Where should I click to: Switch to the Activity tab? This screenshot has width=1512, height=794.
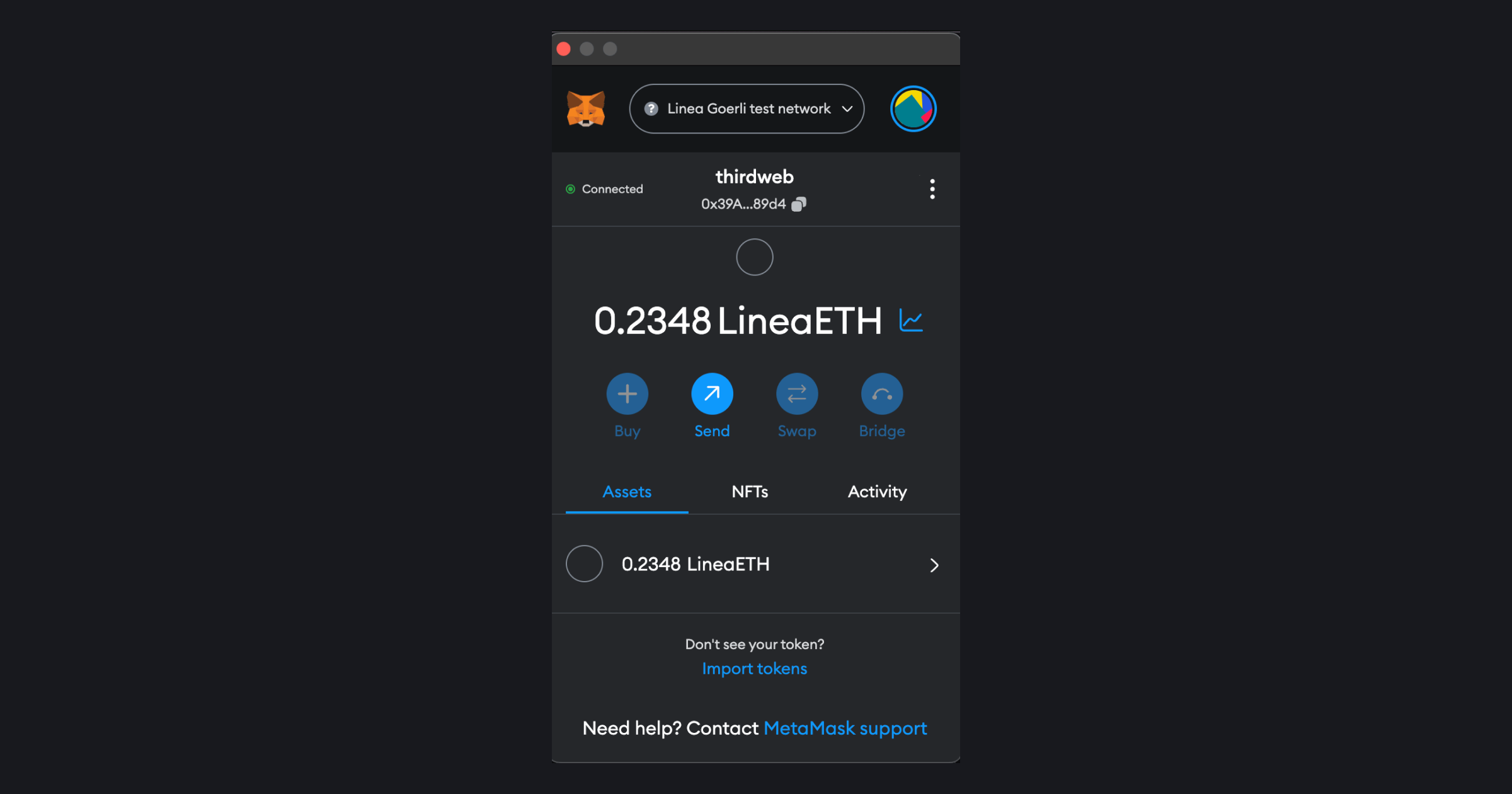877,492
